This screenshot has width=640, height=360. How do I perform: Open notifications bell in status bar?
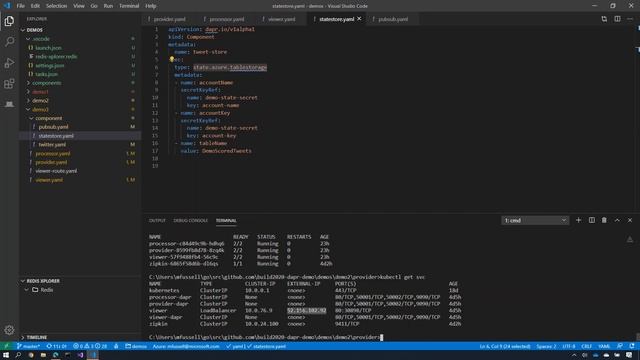point(631,346)
